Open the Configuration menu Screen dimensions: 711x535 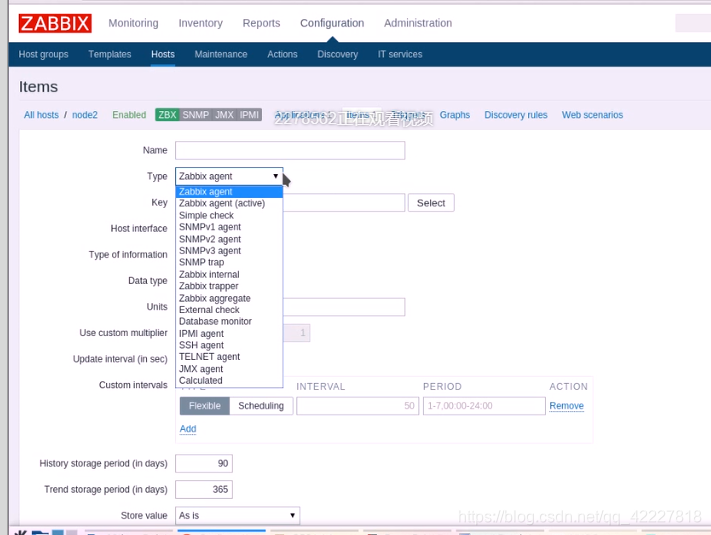tap(332, 23)
